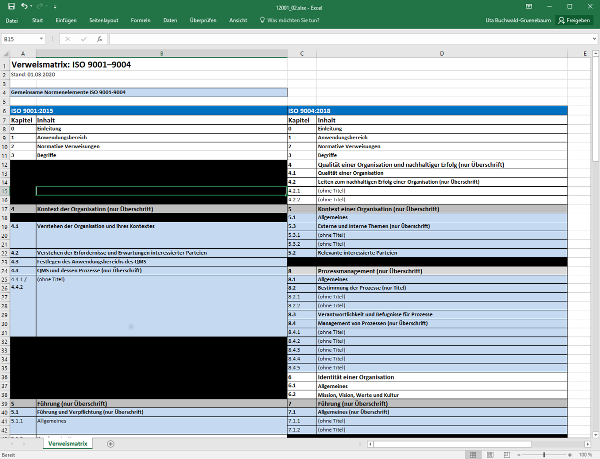This screenshot has height=459, width=600.
Task: Expand the formula bar chevron
Action: coord(593,39)
